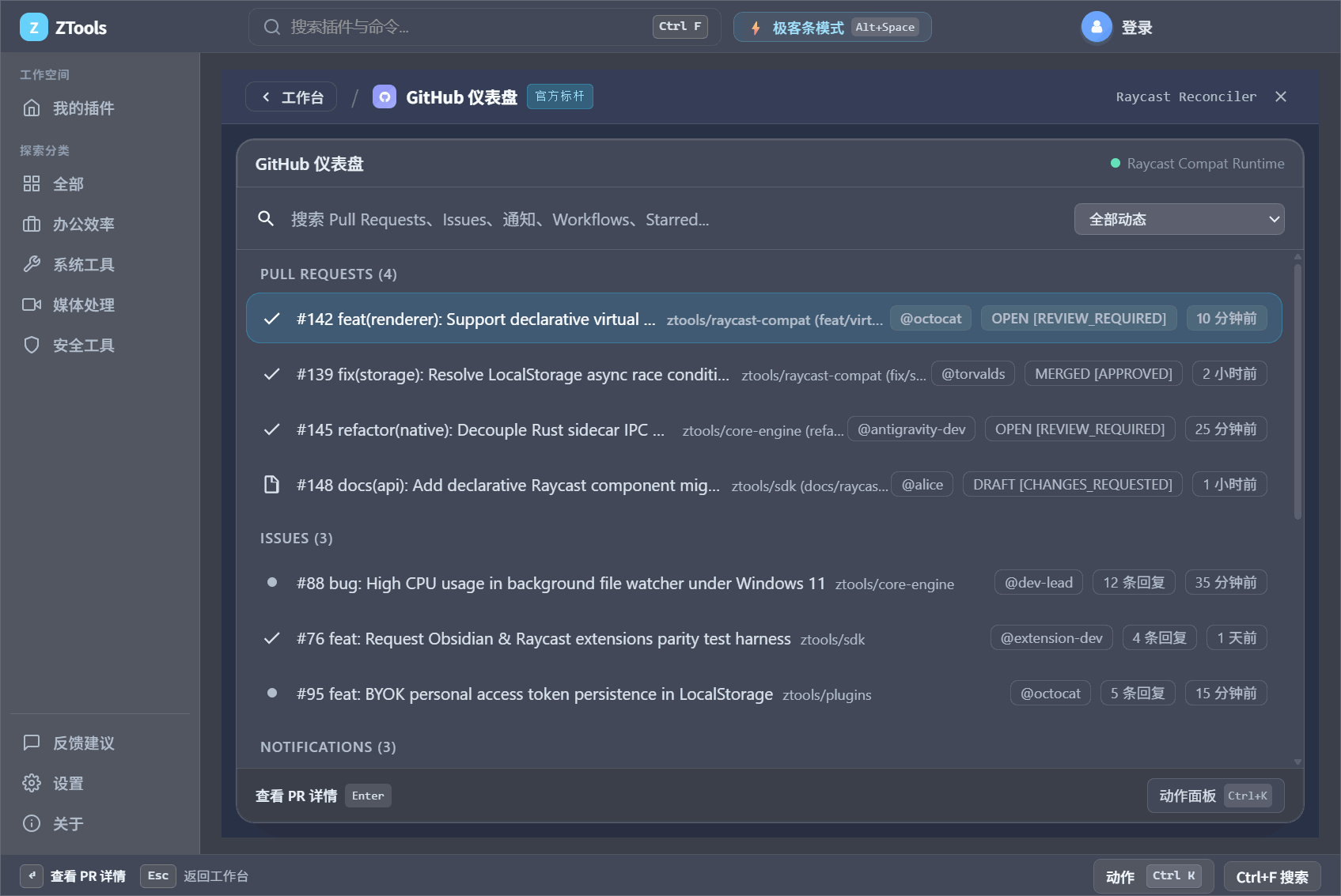This screenshot has height=896, width=1341.
Task: Click the 动作 Ctrl K button in footer
Action: pyautogui.click(x=1153, y=876)
